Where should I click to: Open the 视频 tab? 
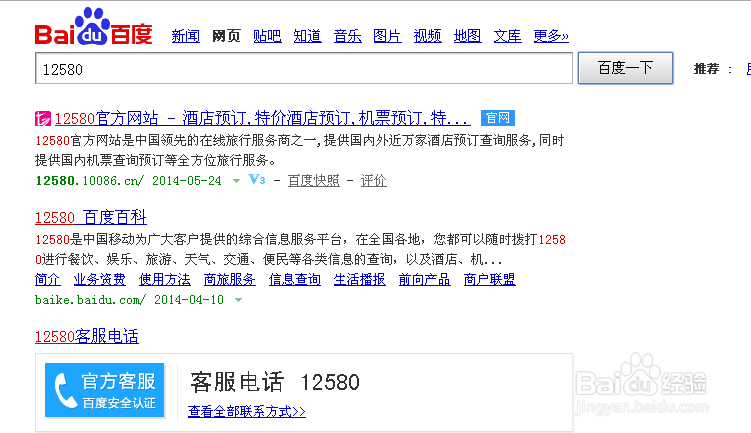[x=428, y=36]
